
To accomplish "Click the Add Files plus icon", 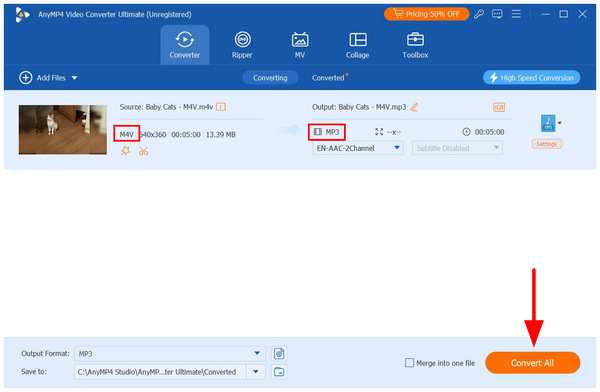I will [26, 78].
